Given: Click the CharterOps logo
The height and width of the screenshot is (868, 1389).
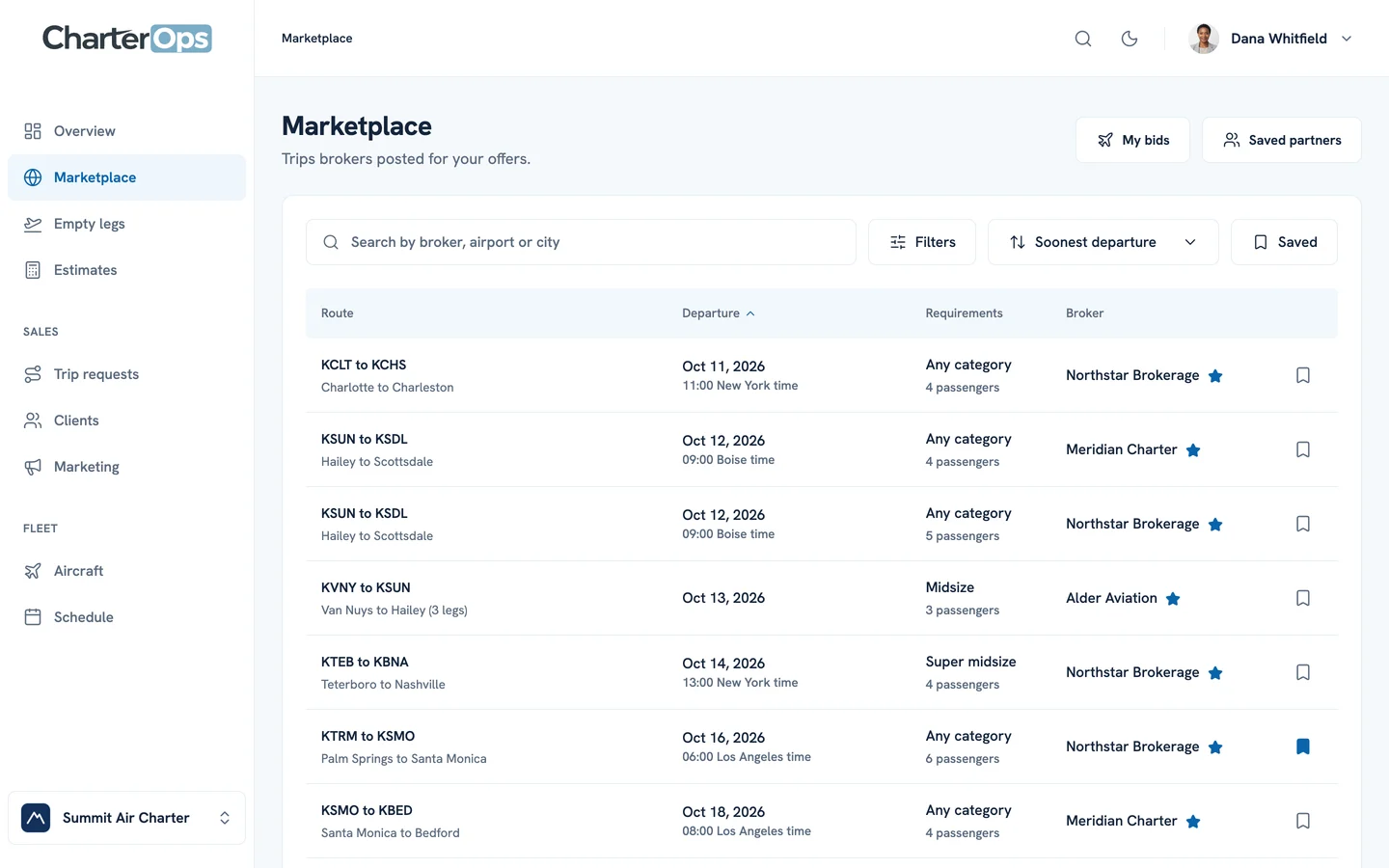Looking at the screenshot, I should tap(127, 39).
